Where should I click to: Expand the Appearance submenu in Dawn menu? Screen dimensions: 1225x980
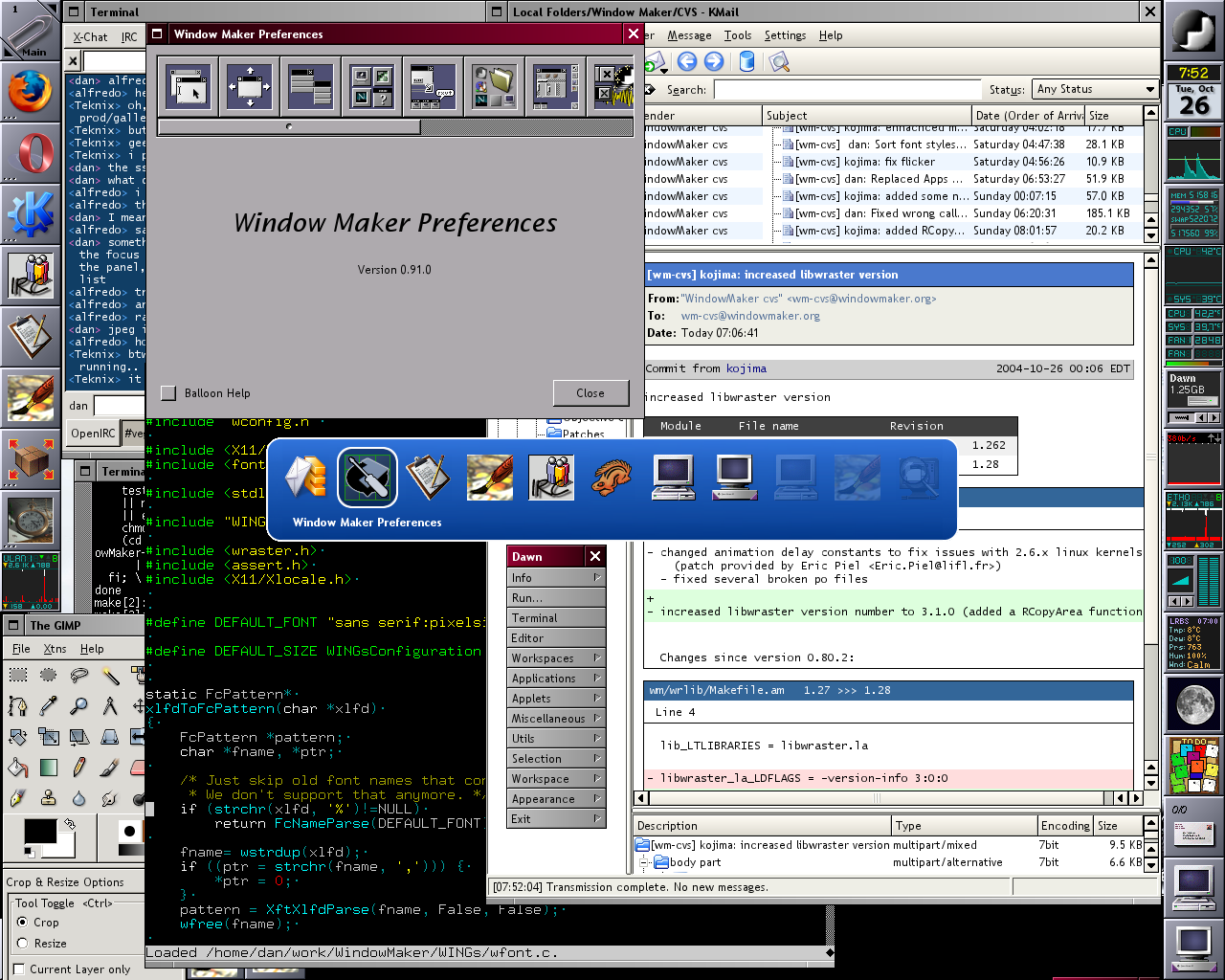coord(556,799)
